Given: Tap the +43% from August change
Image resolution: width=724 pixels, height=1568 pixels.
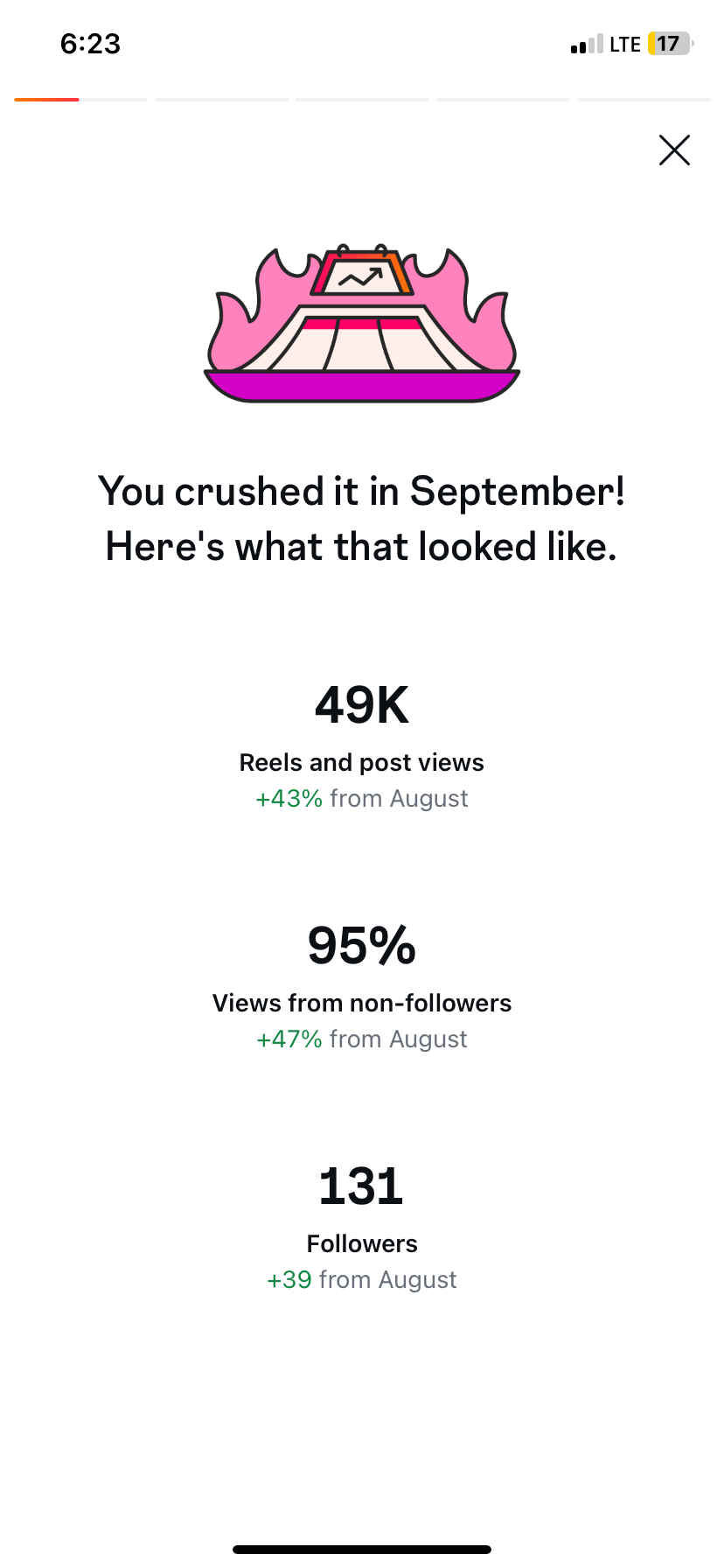Looking at the screenshot, I should tap(362, 799).
